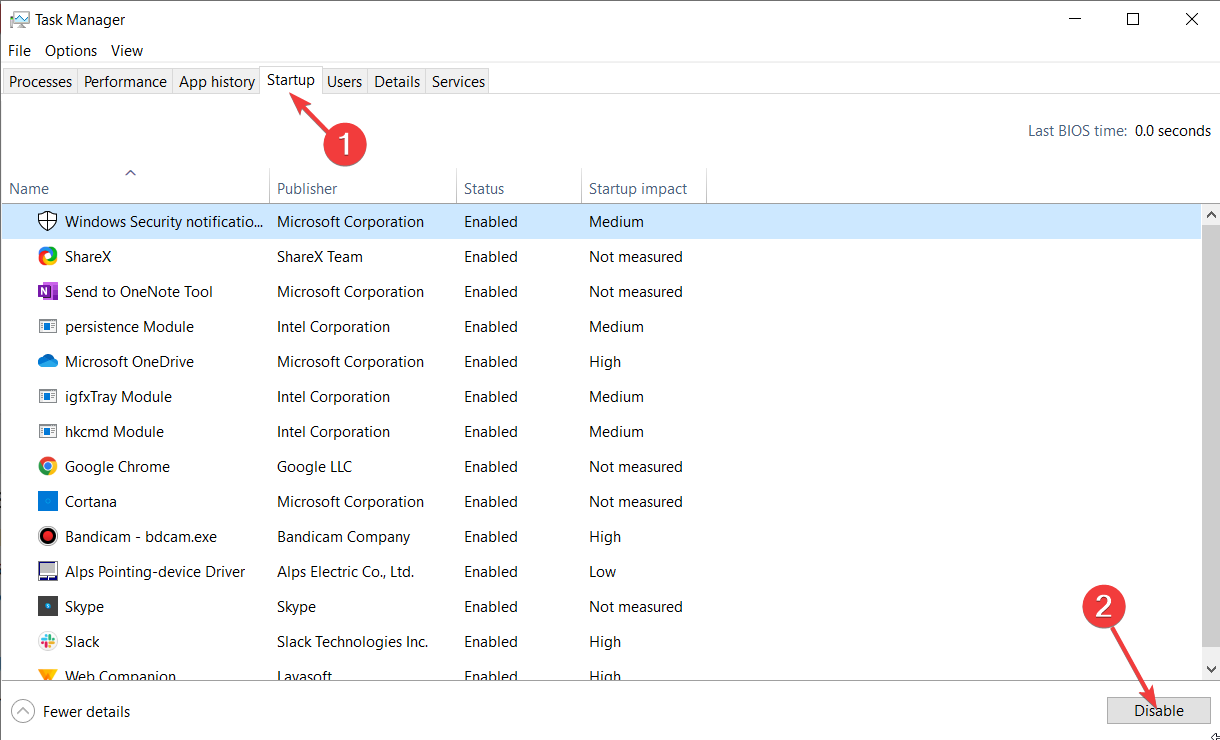Sort by the Startup impact column header
The height and width of the screenshot is (740, 1220).
click(644, 187)
